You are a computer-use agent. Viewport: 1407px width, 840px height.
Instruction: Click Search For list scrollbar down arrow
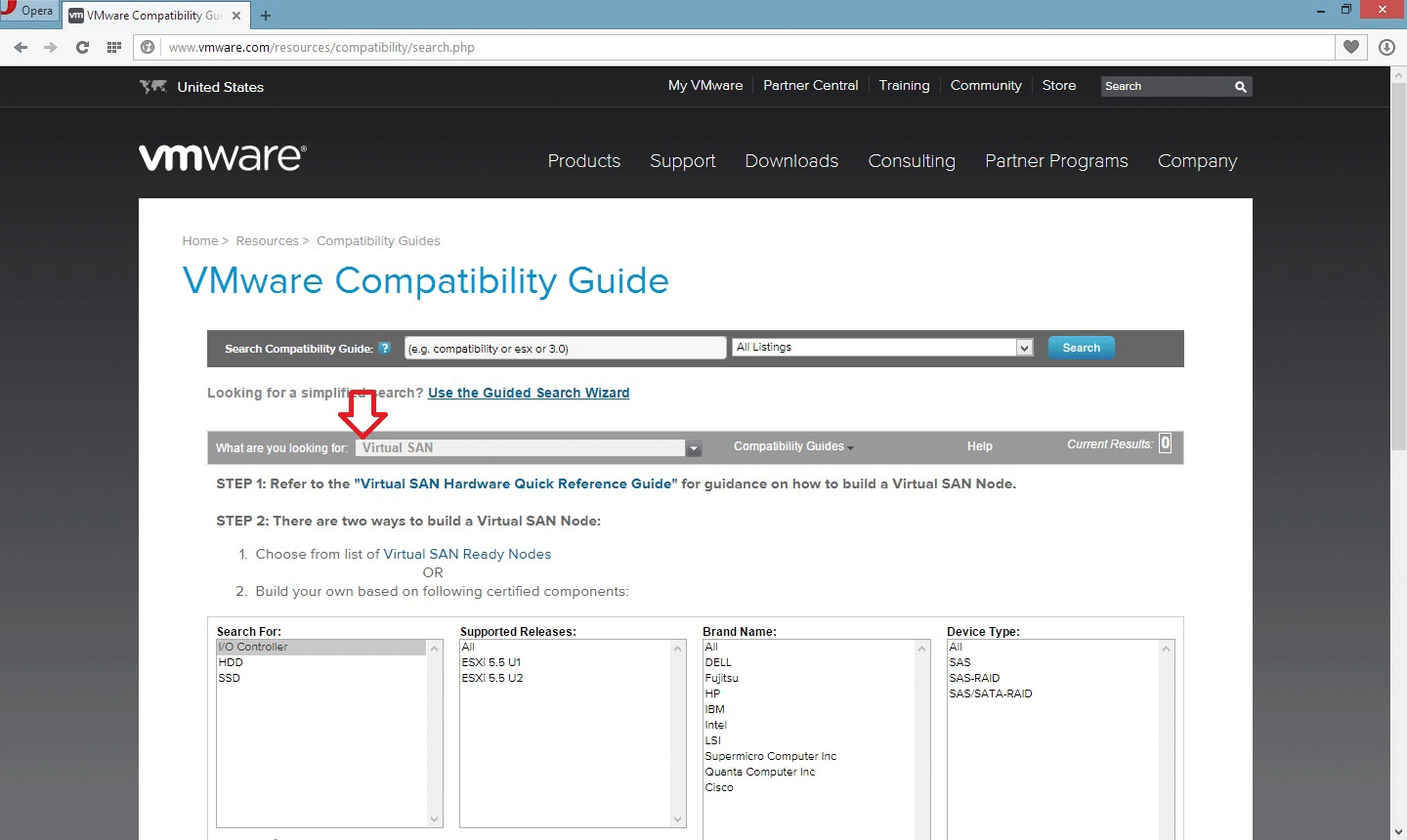tap(435, 819)
